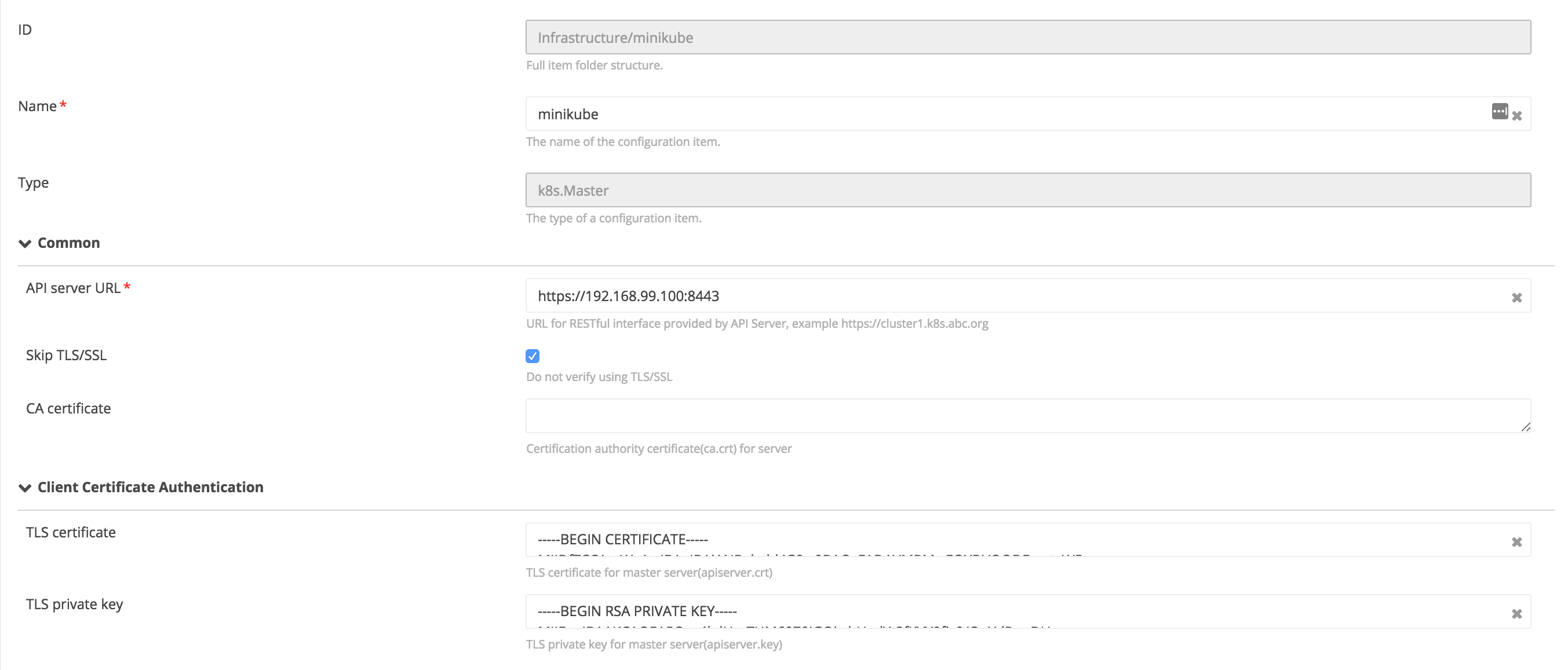Click the Common section heading text
This screenshot has width=1568, height=670.
pyautogui.click(x=69, y=243)
